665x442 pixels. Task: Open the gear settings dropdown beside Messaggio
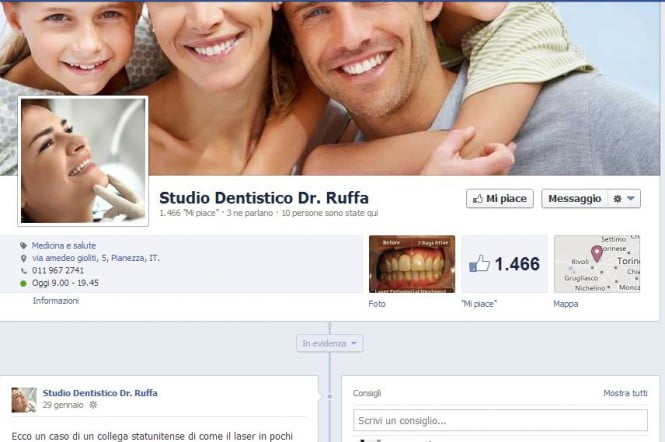(x=625, y=199)
